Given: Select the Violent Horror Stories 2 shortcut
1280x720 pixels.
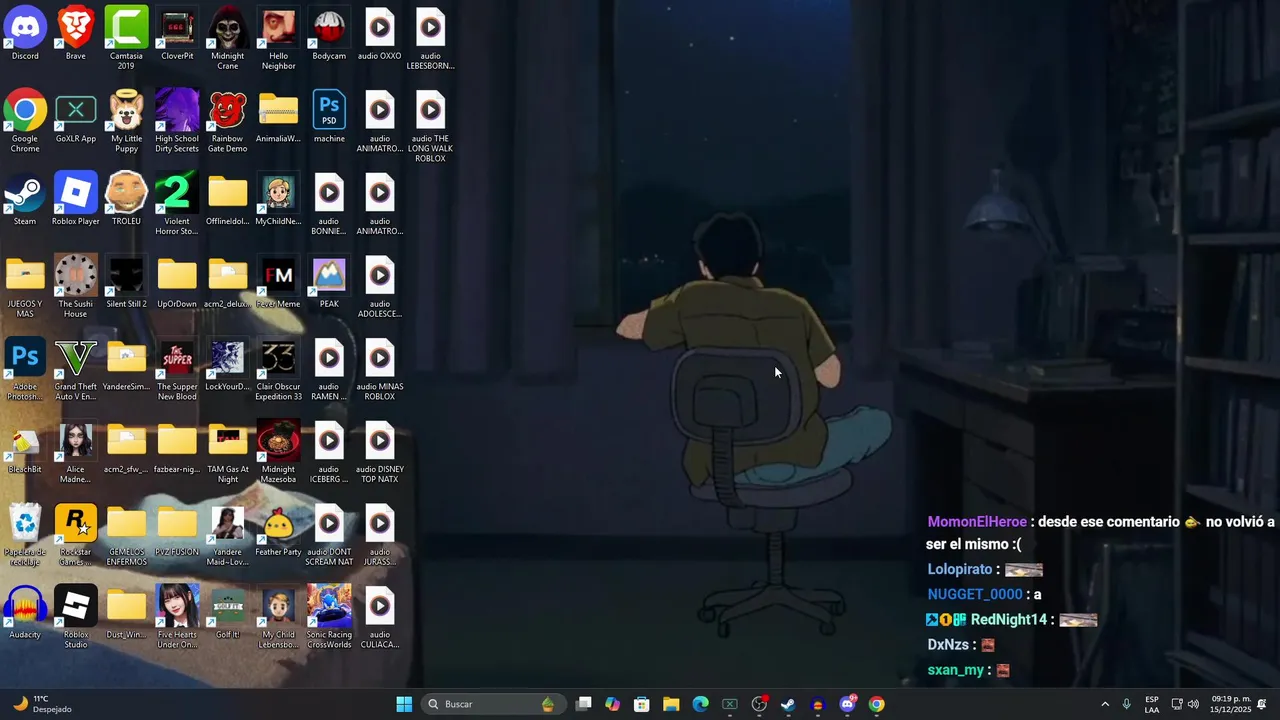Looking at the screenshot, I should coord(177,205).
